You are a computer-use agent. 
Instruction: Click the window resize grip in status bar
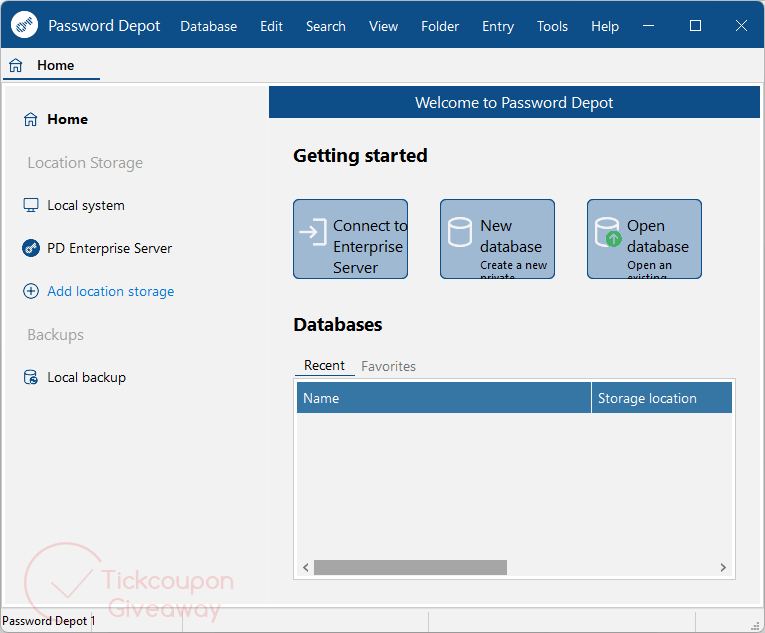[755, 625]
